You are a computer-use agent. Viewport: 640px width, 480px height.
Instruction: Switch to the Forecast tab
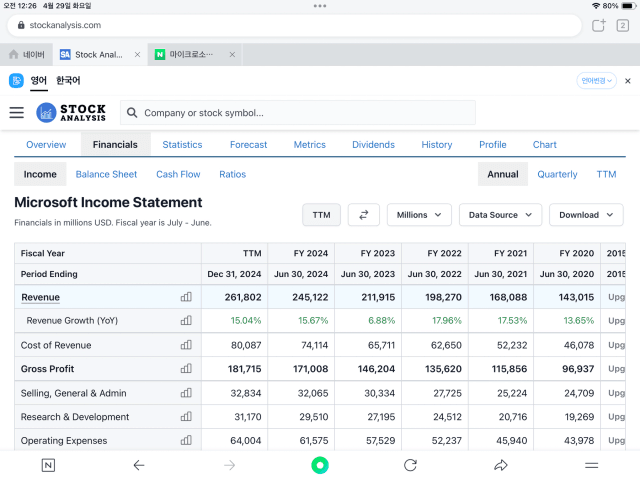(248, 144)
